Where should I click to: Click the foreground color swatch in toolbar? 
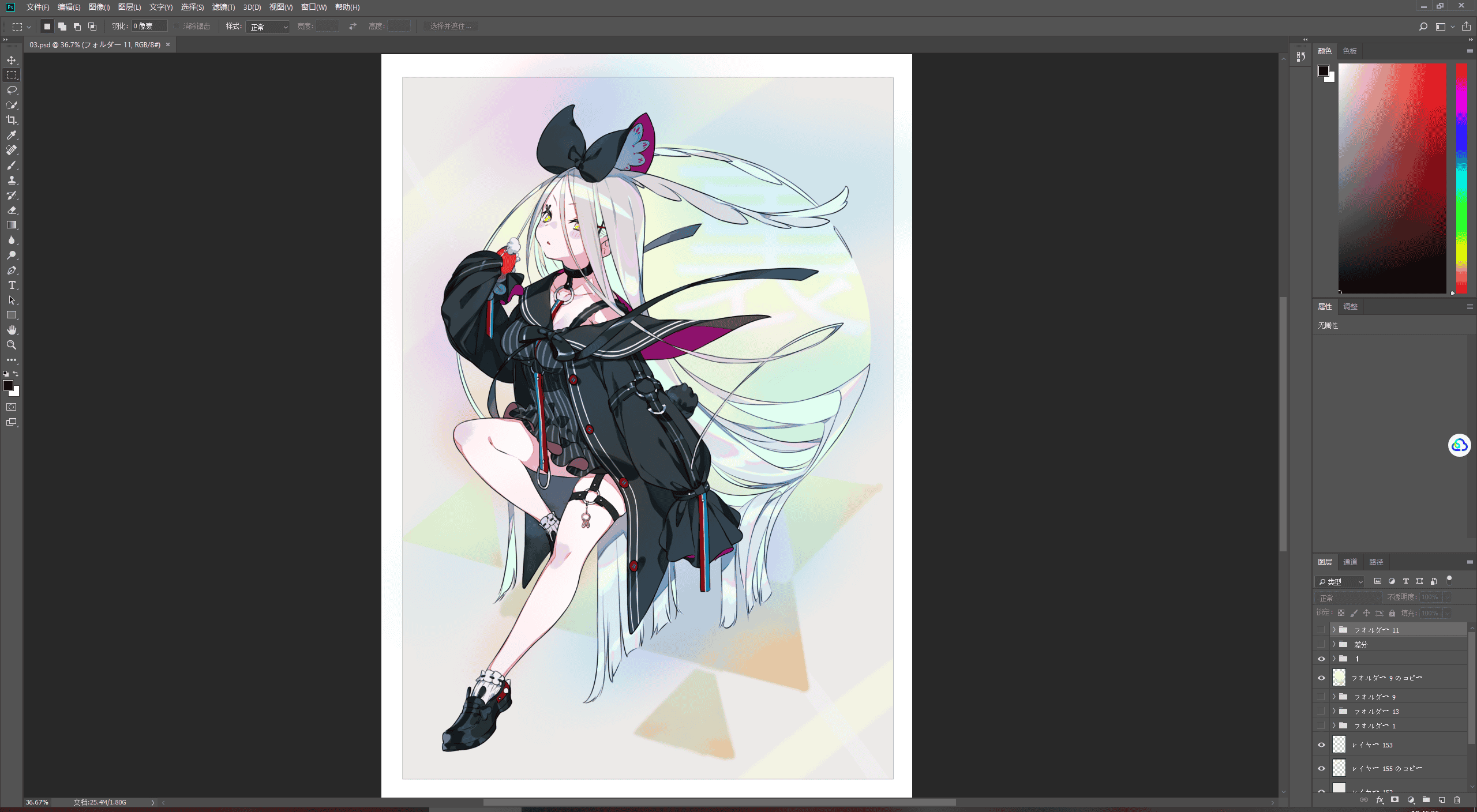8,385
